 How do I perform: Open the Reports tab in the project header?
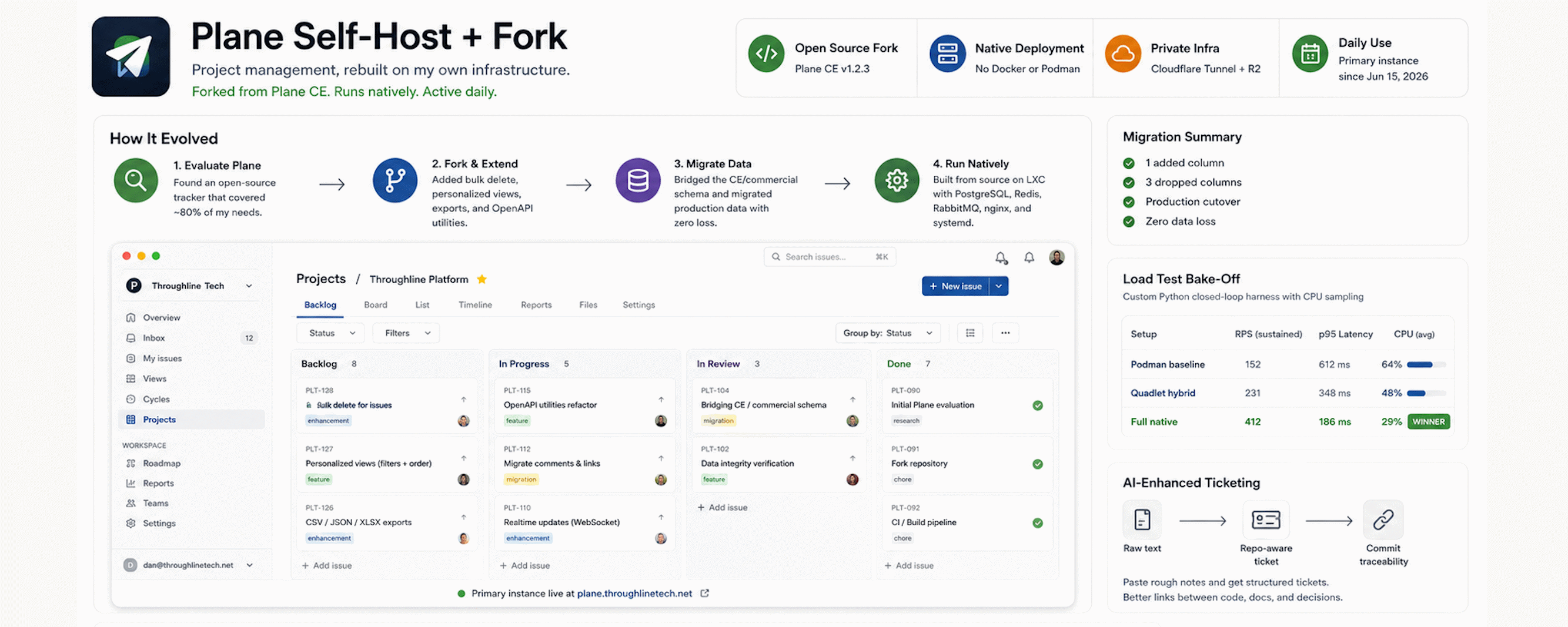pos(536,306)
